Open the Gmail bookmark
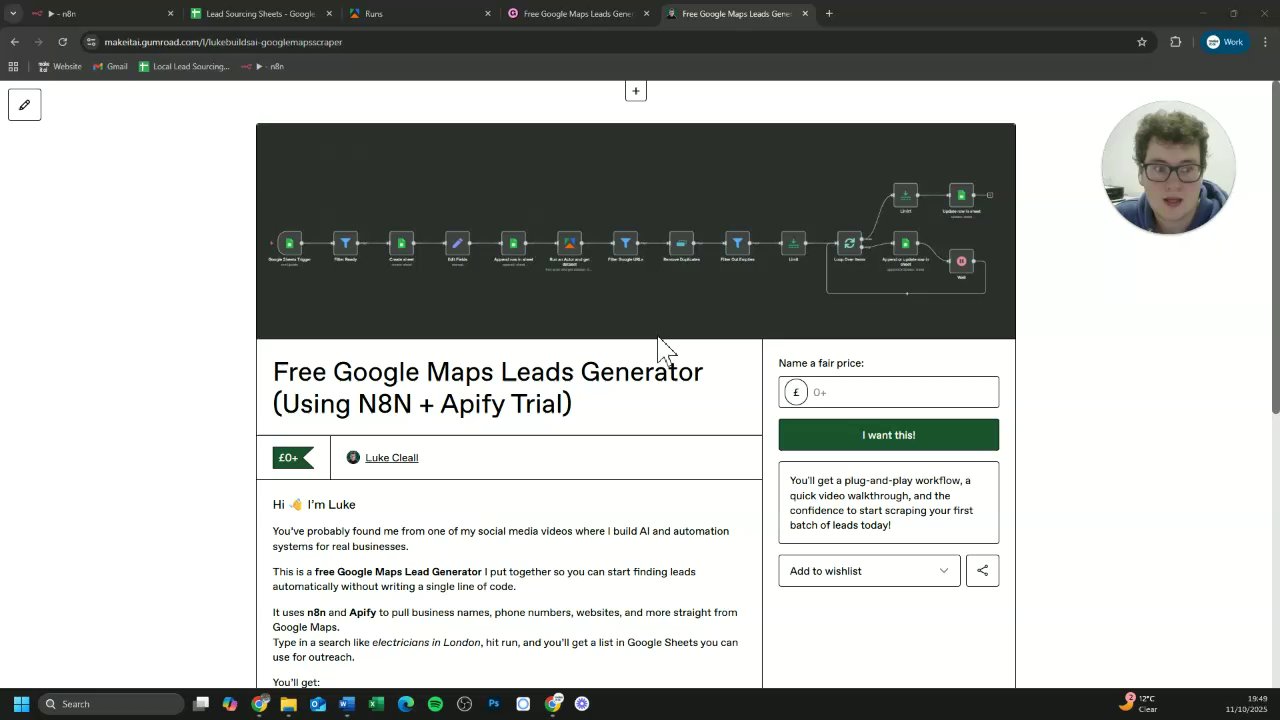The height and width of the screenshot is (720, 1280). 110,66
